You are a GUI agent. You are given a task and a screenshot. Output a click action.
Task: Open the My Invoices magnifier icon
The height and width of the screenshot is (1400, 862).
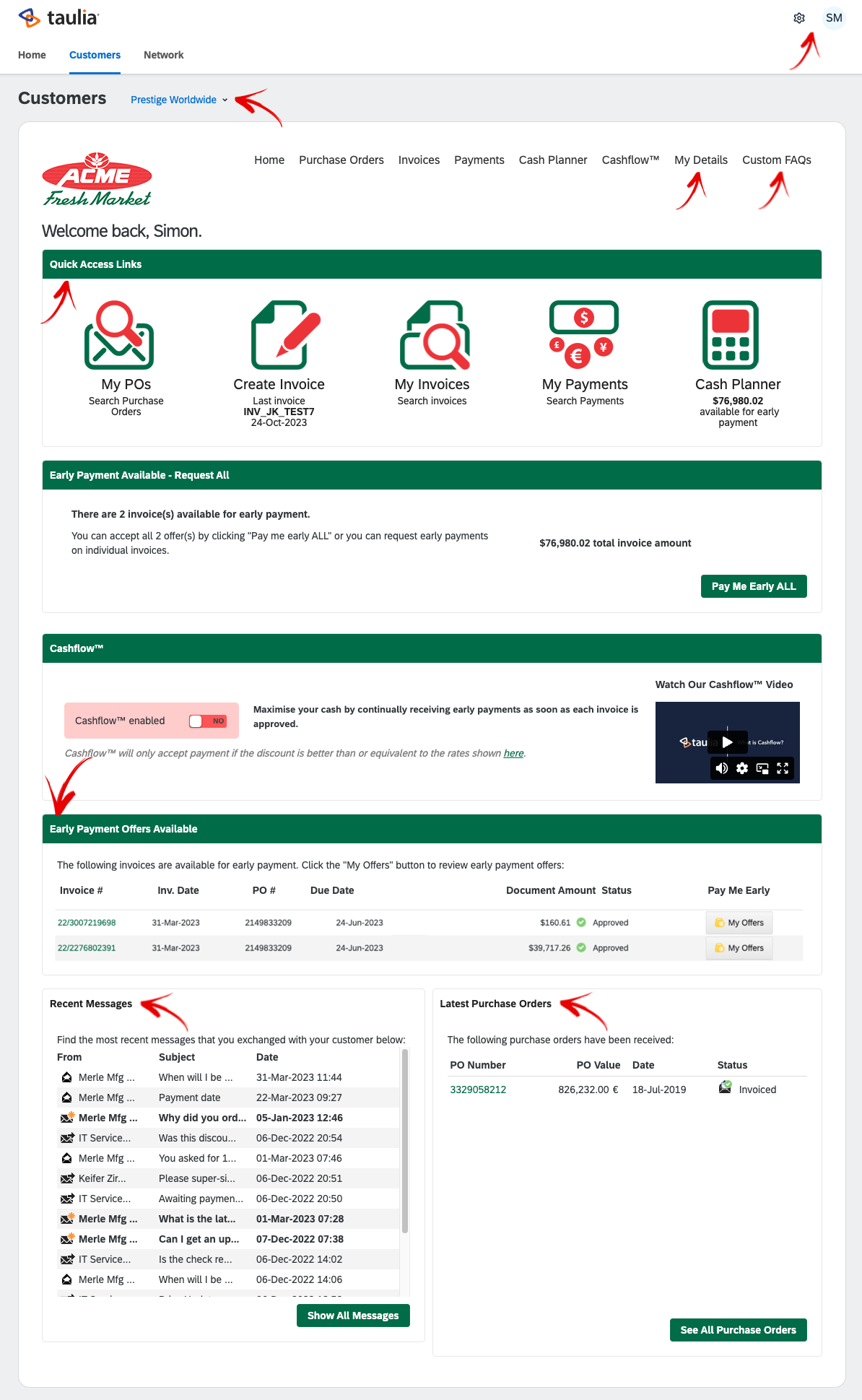click(x=435, y=335)
